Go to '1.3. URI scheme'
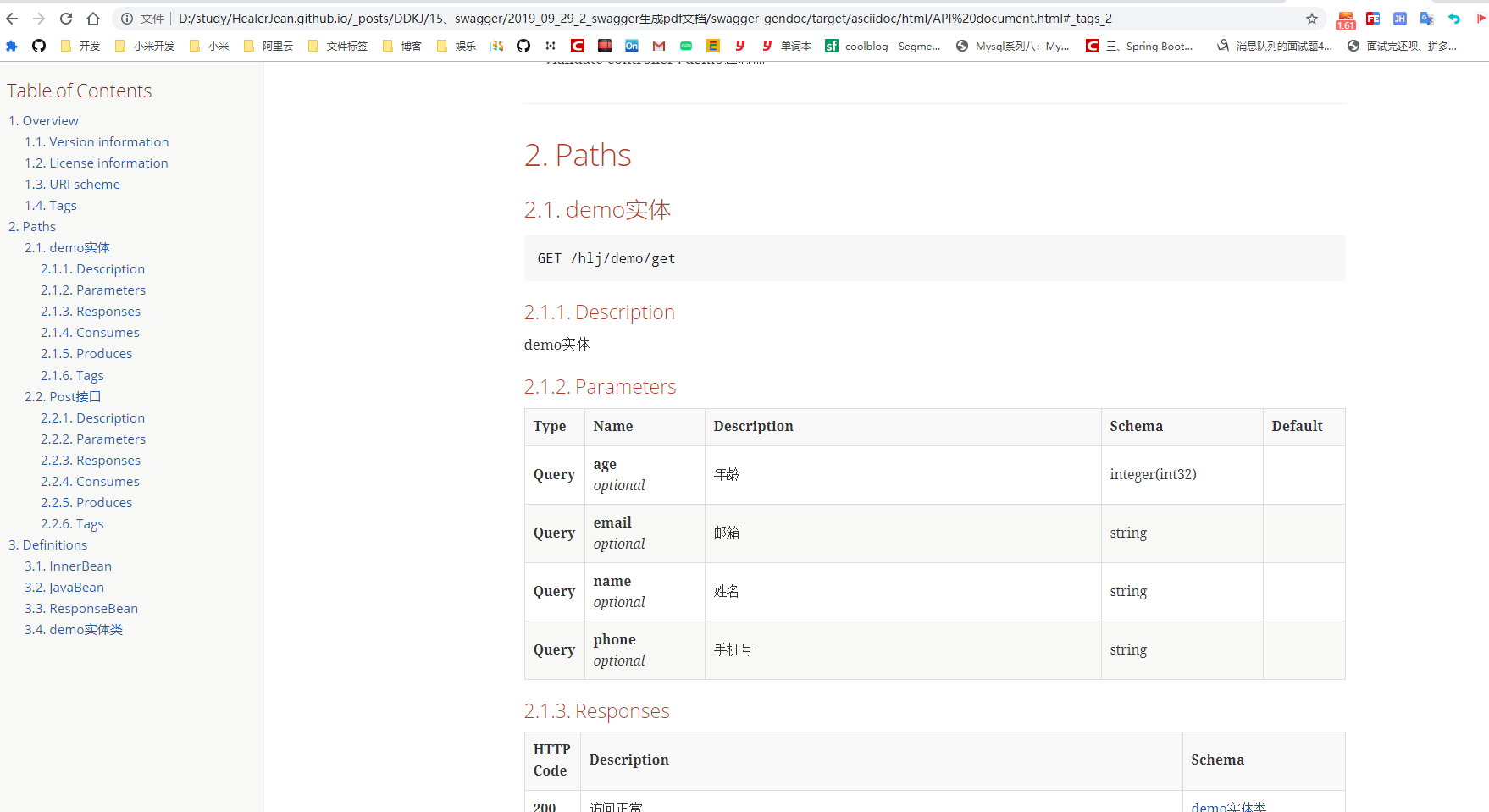 [x=72, y=185]
